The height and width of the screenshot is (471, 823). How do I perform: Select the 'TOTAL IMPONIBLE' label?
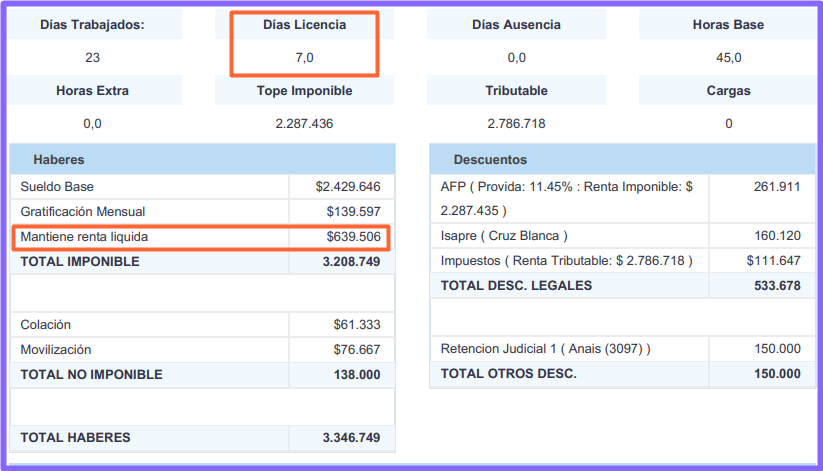pos(80,262)
